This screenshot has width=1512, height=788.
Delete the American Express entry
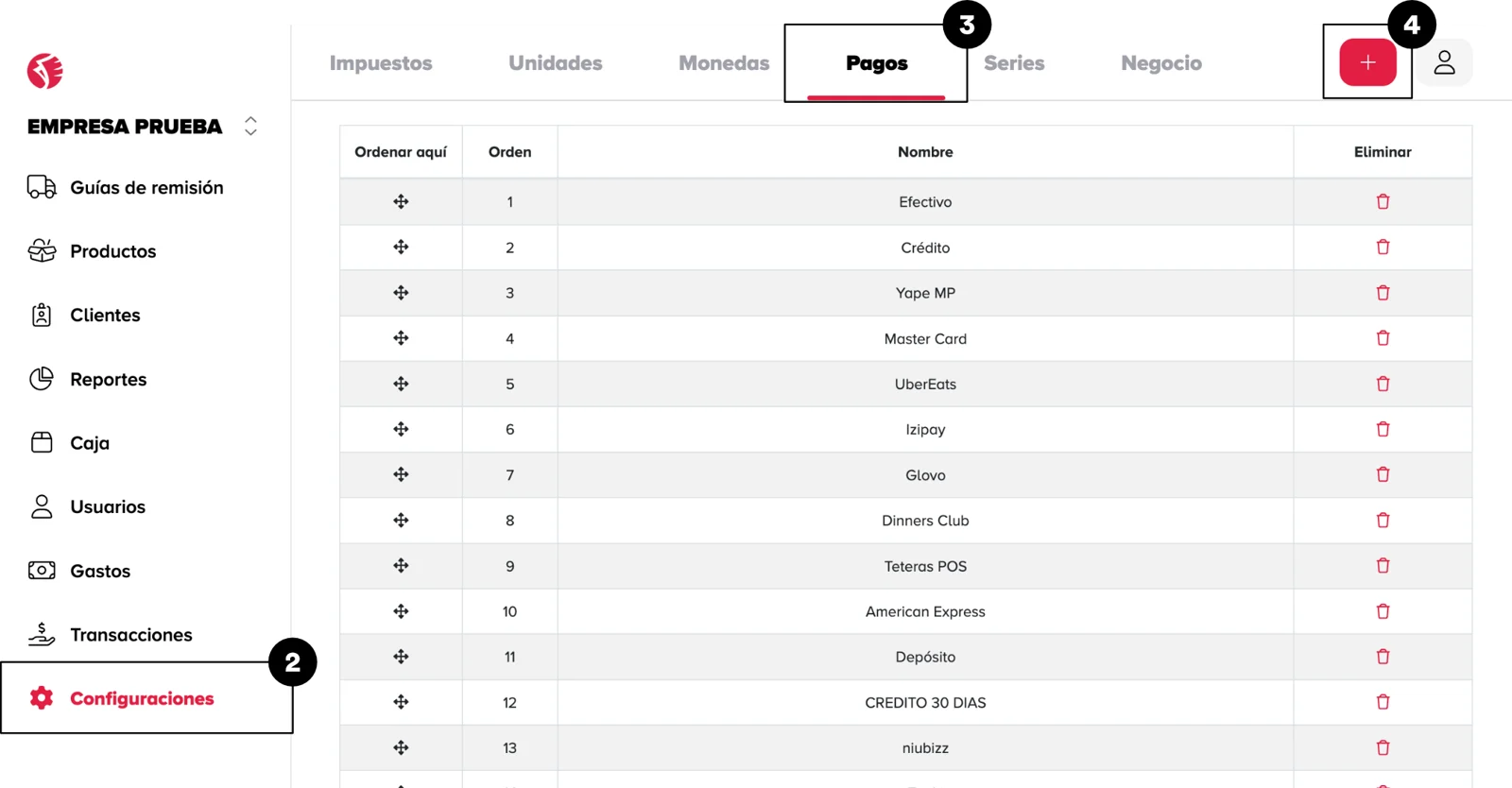(x=1383, y=611)
